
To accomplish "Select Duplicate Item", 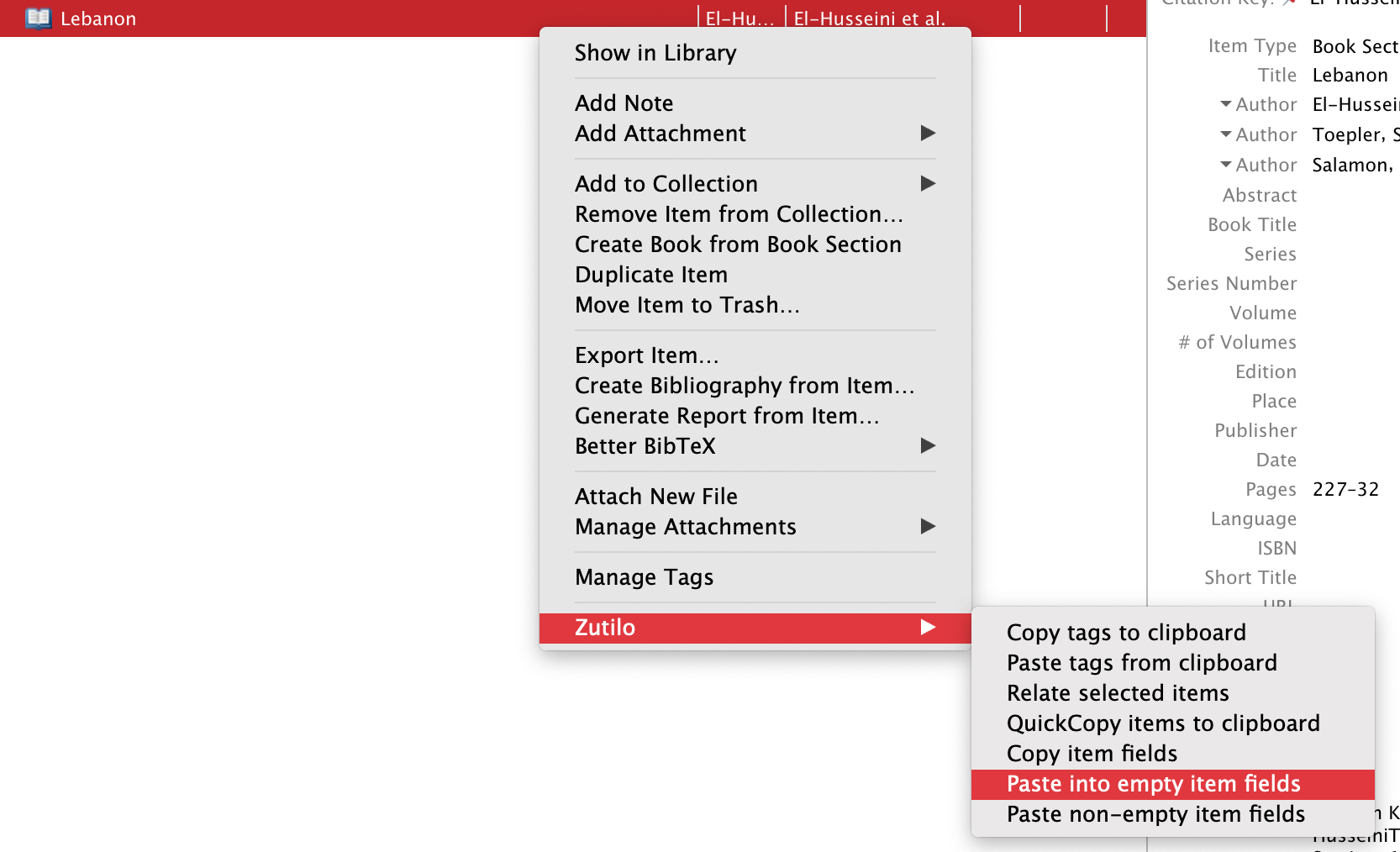I will point(651,274).
